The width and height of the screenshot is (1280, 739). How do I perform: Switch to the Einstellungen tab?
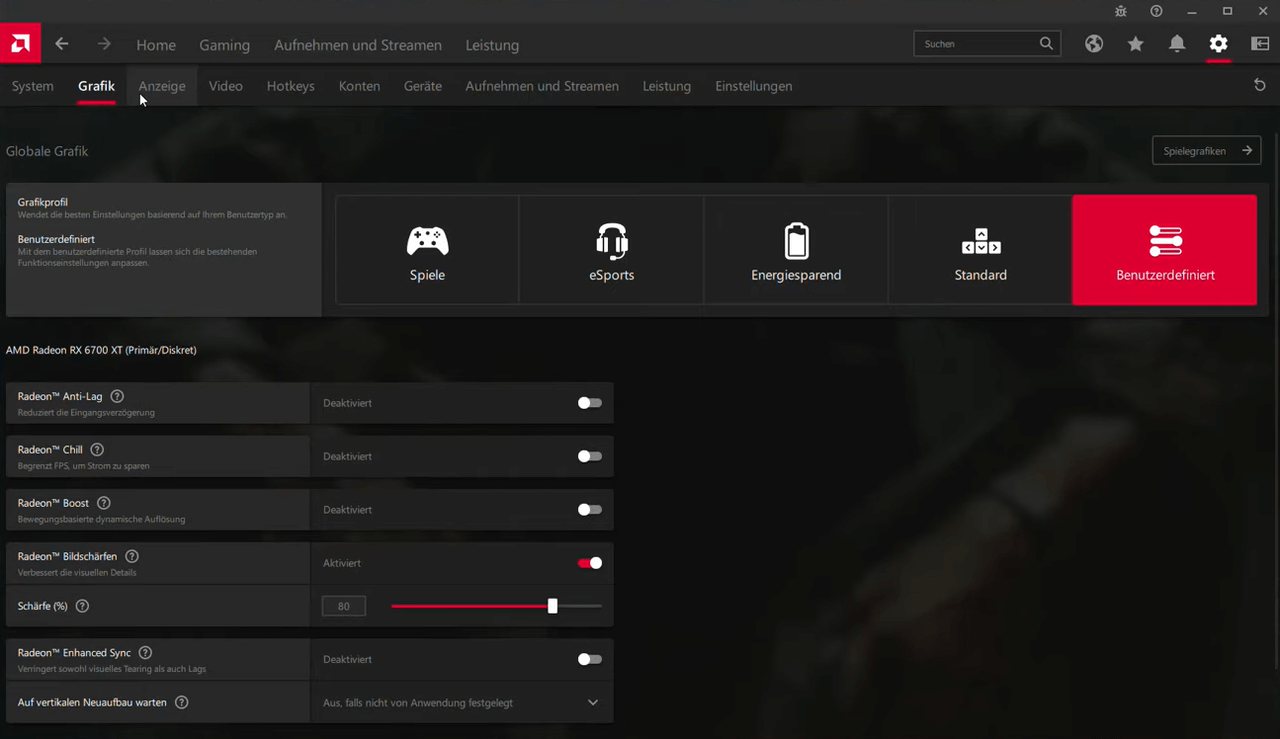pyautogui.click(x=754, y=86)
